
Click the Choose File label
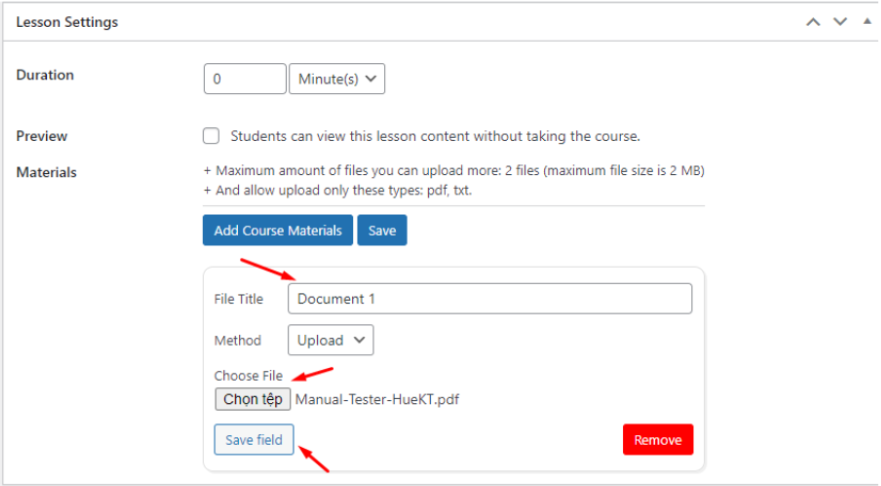248,375
